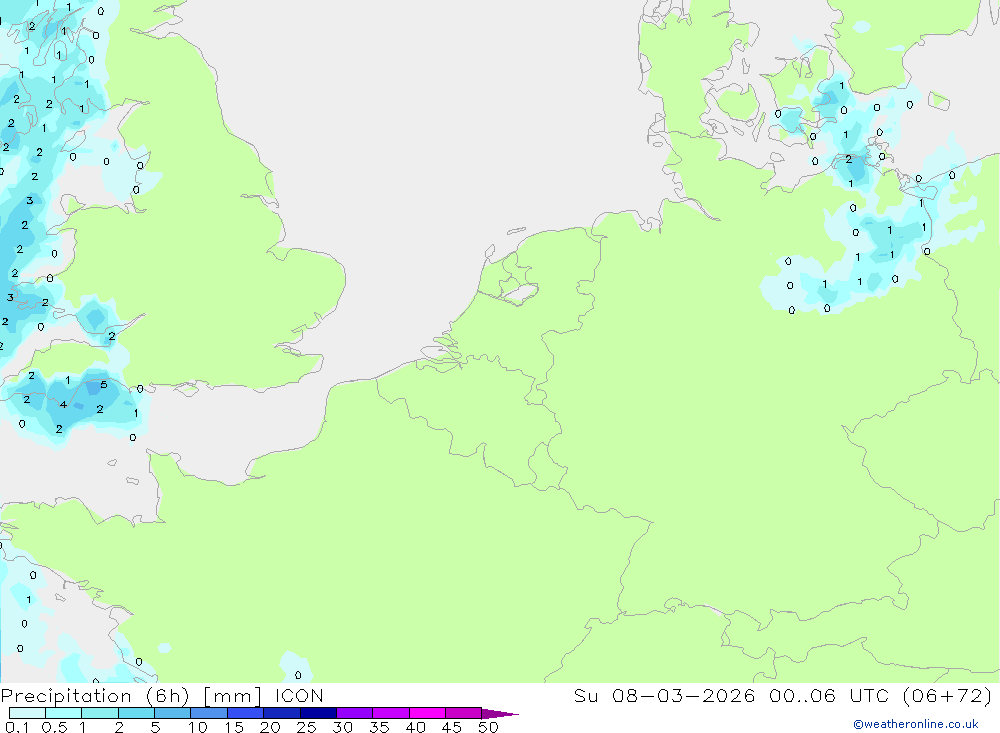The width and height of the screenshot is (1000, 733).
Task: Click the precipitation value "4" over Cornwall
Action: coord(63,404)
